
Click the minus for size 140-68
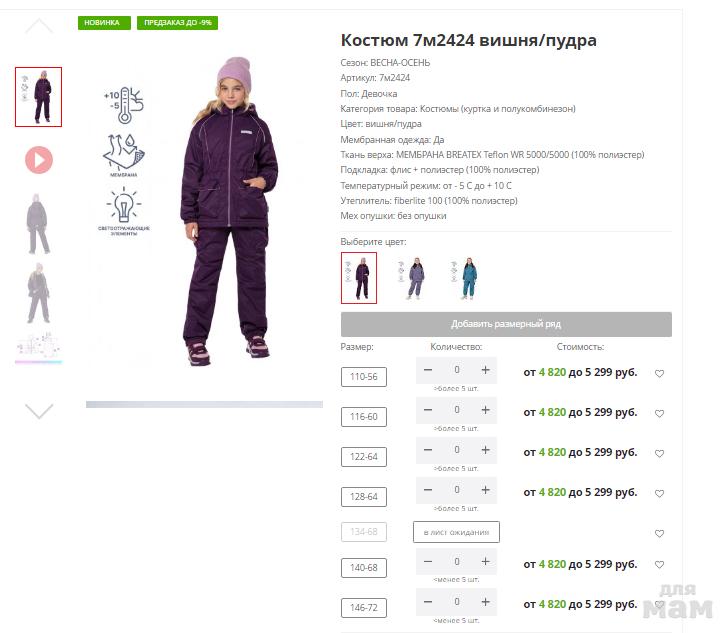tap(428, 561)
